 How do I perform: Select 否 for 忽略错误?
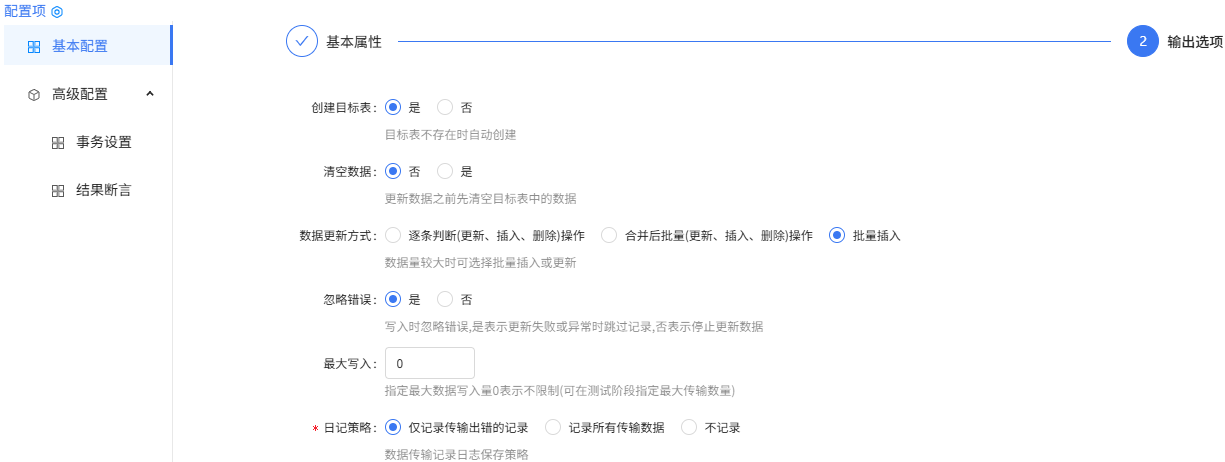[445, 299]
